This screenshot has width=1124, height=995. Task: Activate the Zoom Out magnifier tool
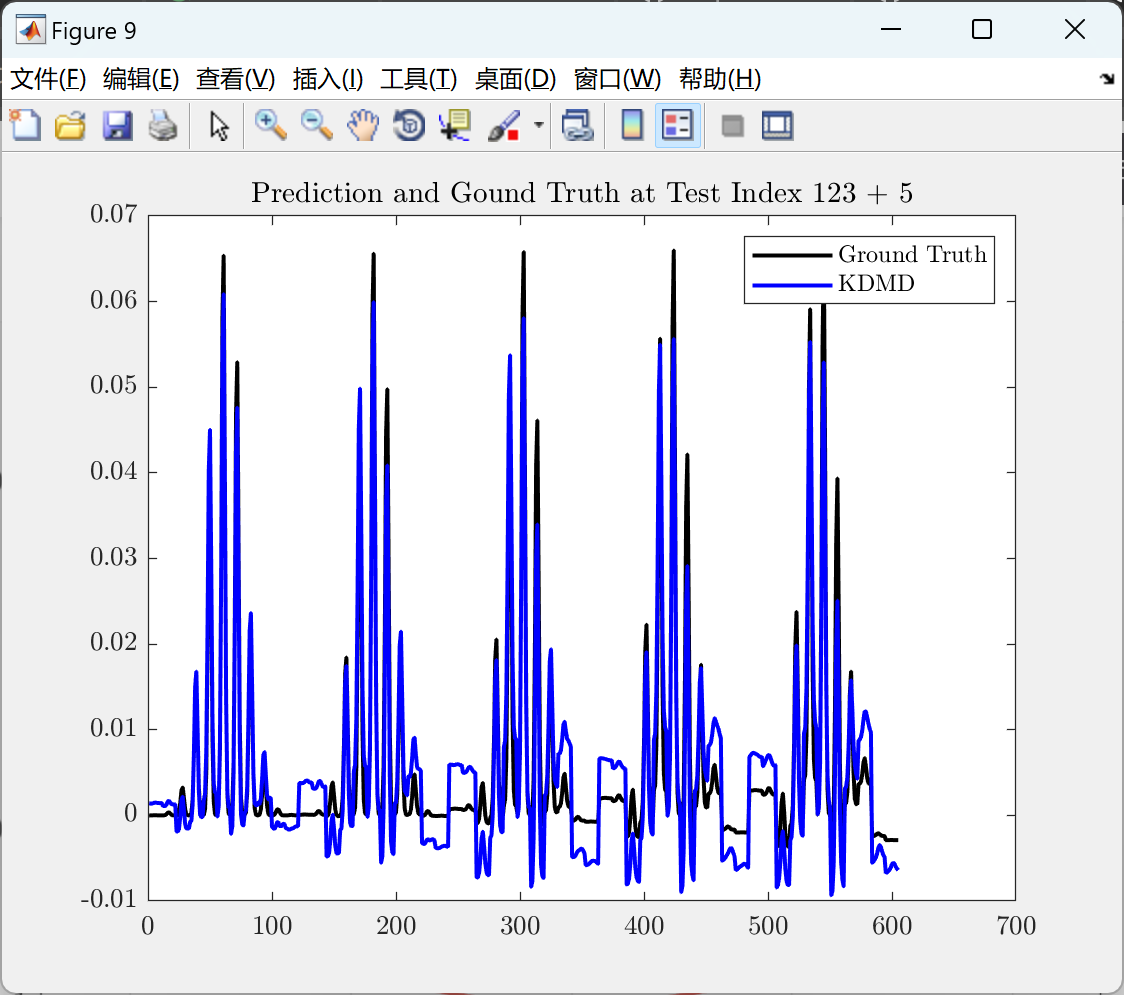316,125
